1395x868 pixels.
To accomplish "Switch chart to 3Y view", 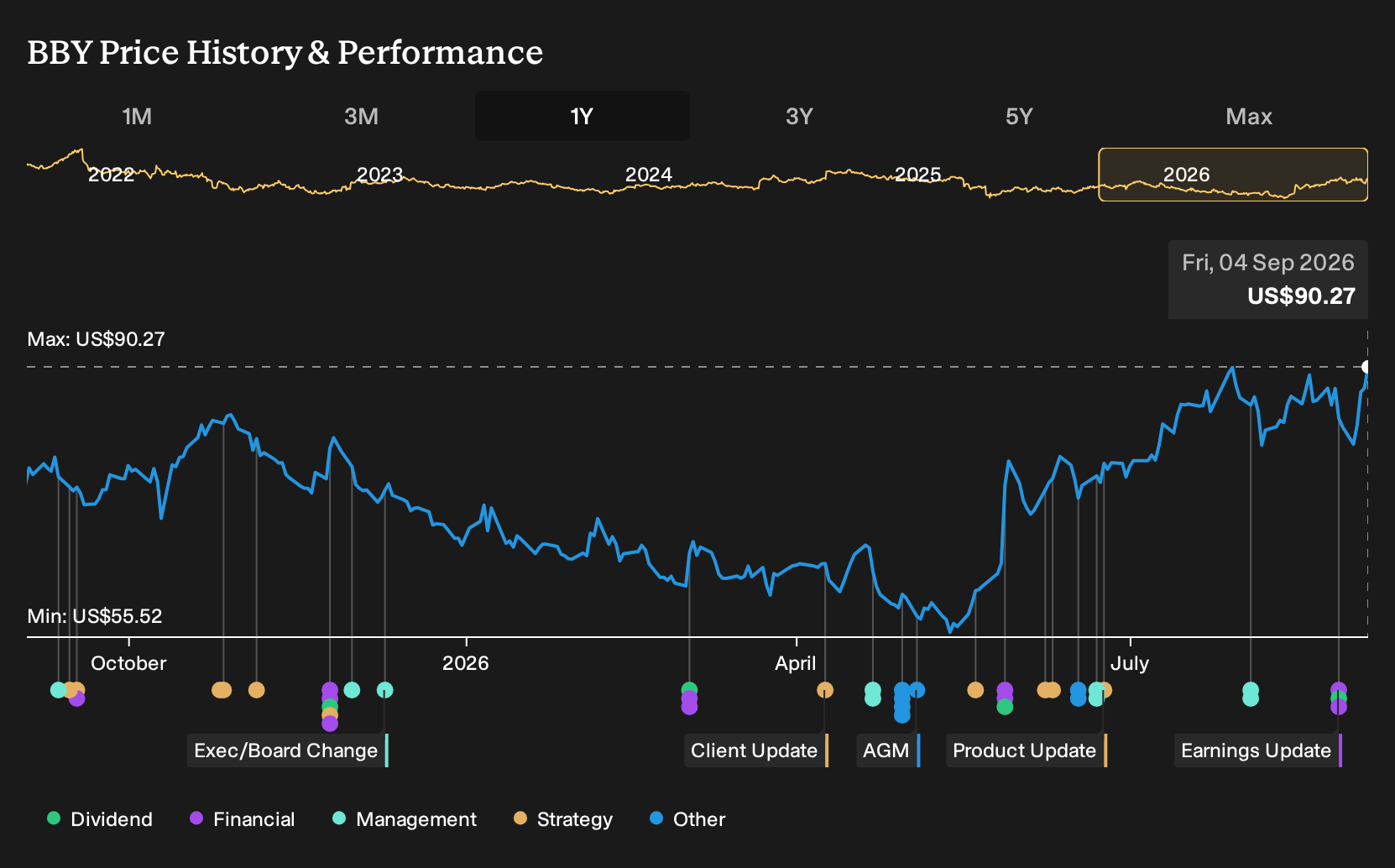I will pos(799,117).
